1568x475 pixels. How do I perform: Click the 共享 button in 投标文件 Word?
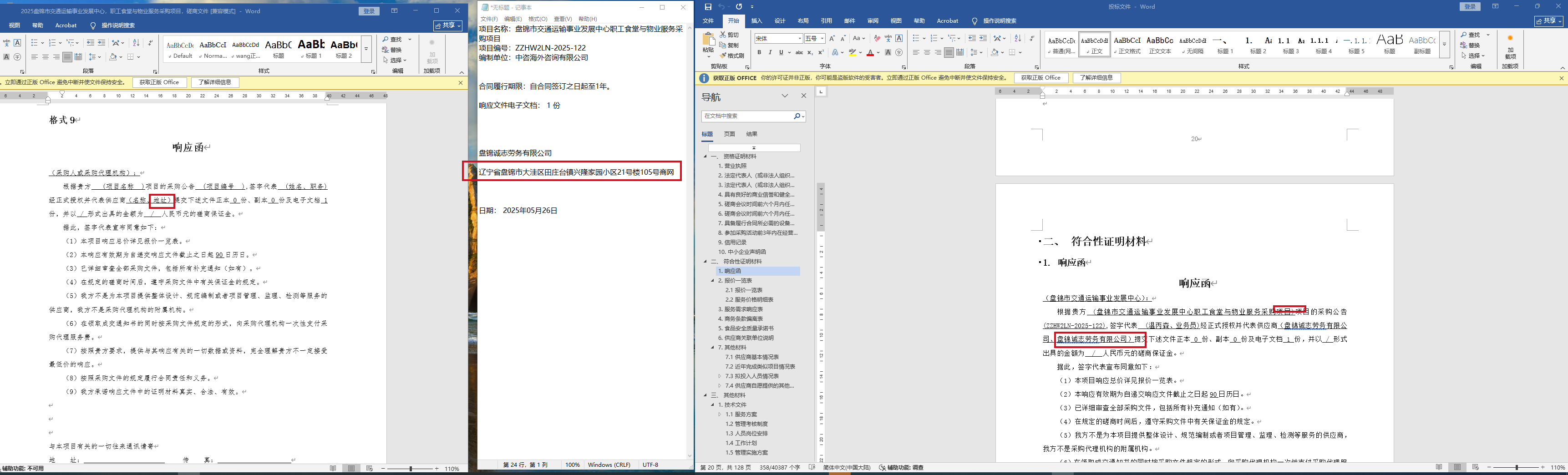tap(1549, 20)
